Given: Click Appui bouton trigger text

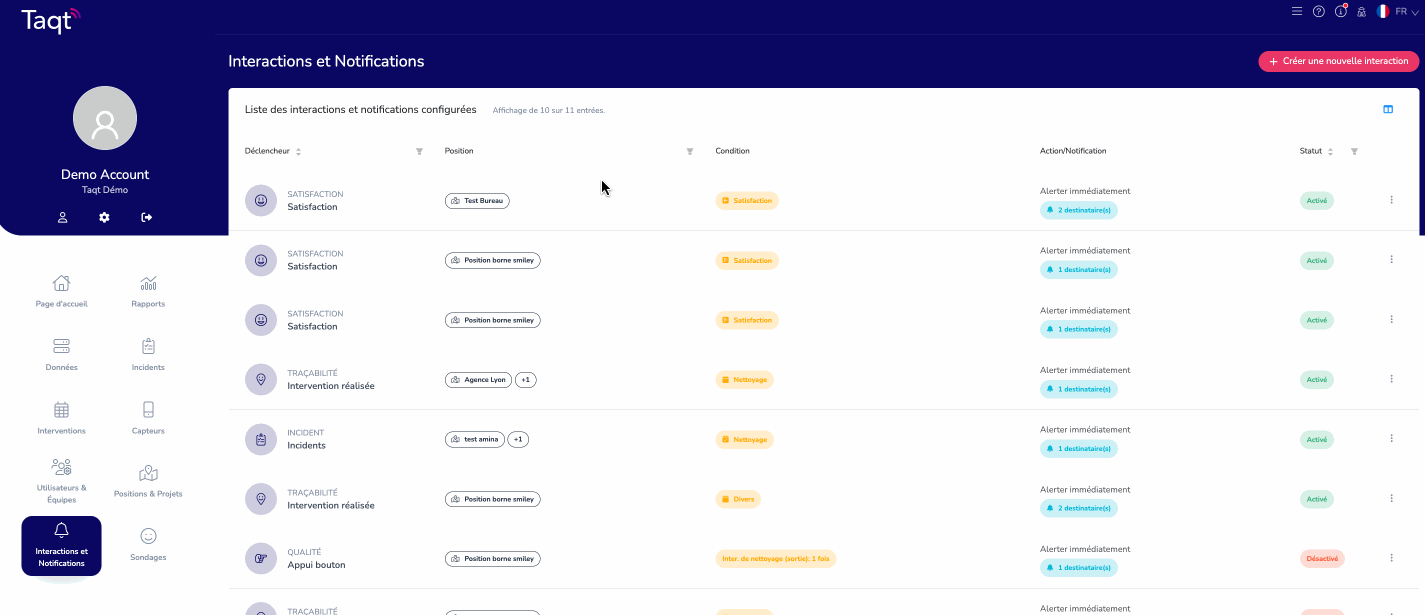Looking at the screenshot, I should point(316,565).
